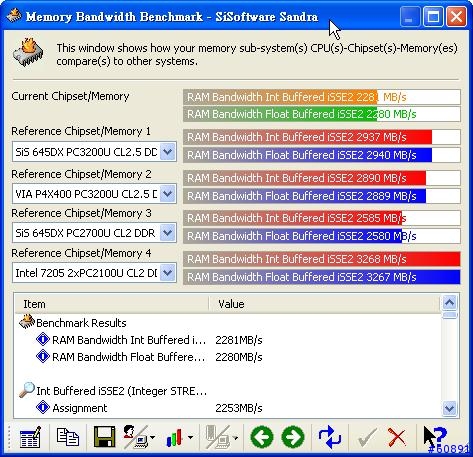Click the info icon beside Assignment
Image resolution: width=473 pixels, height=457 pixels.
(x=43, y=407)
